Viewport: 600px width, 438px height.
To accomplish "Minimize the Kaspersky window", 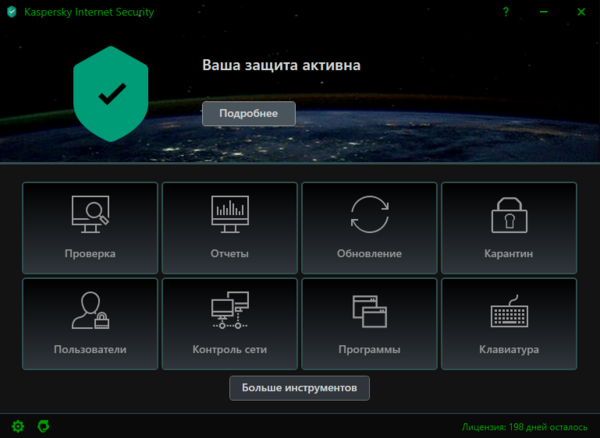I will (543, 12).
